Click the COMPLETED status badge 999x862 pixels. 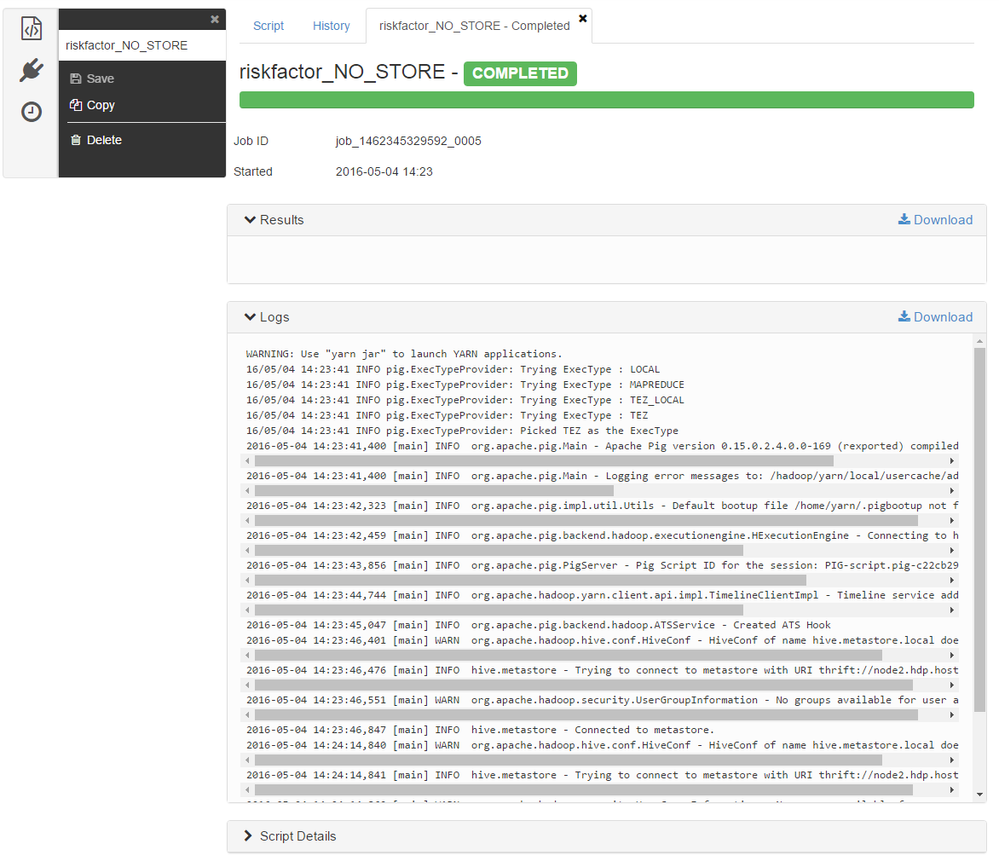click(x=520, y=73)
